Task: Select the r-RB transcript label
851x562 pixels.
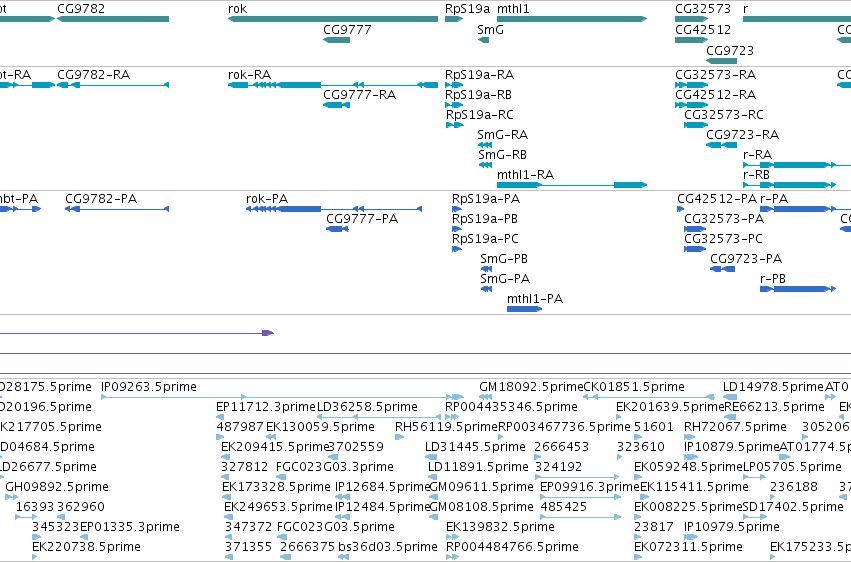Action: coord(757,175)
